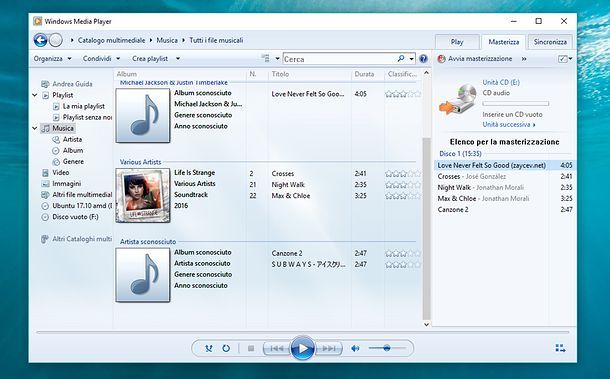Sort by the Titolo column header

(280, 74)
